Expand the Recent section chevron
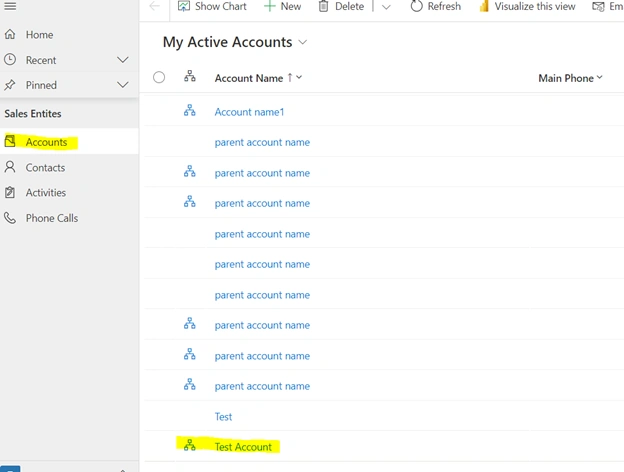The image size is (624, 472). 123,60
